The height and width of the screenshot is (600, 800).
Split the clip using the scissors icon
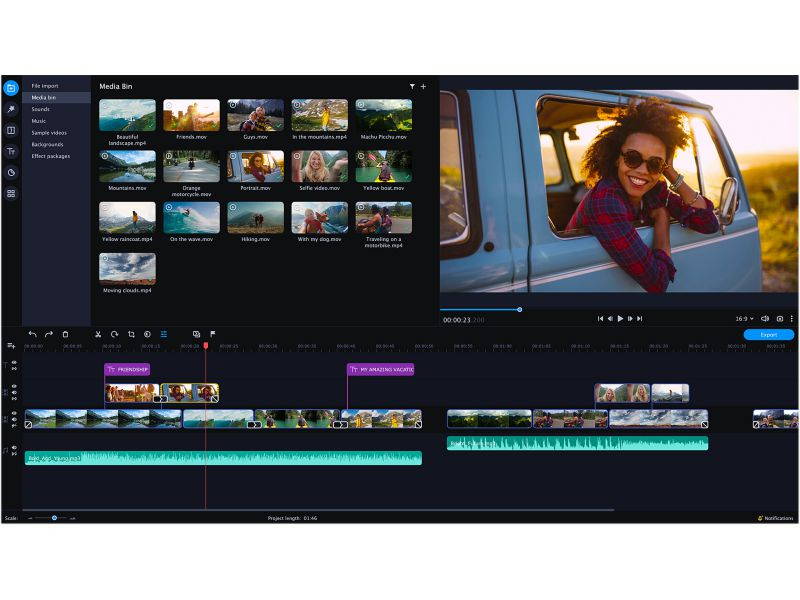(98, 333)
